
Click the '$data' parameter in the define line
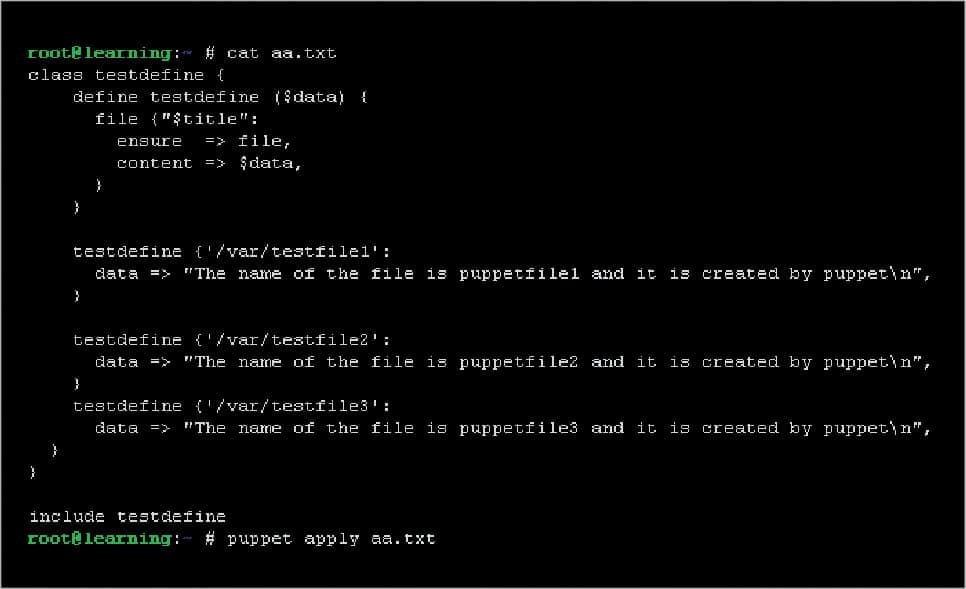click(x=312, y=97)
